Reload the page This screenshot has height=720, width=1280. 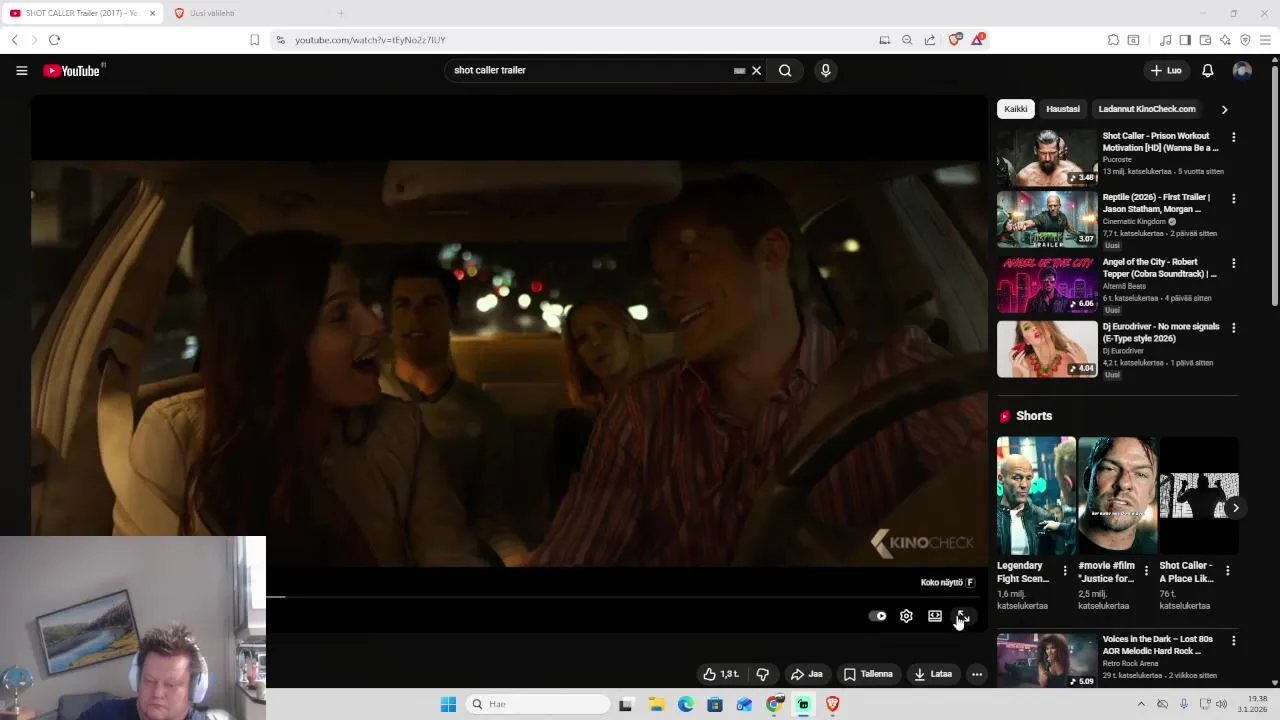[54, 40]
